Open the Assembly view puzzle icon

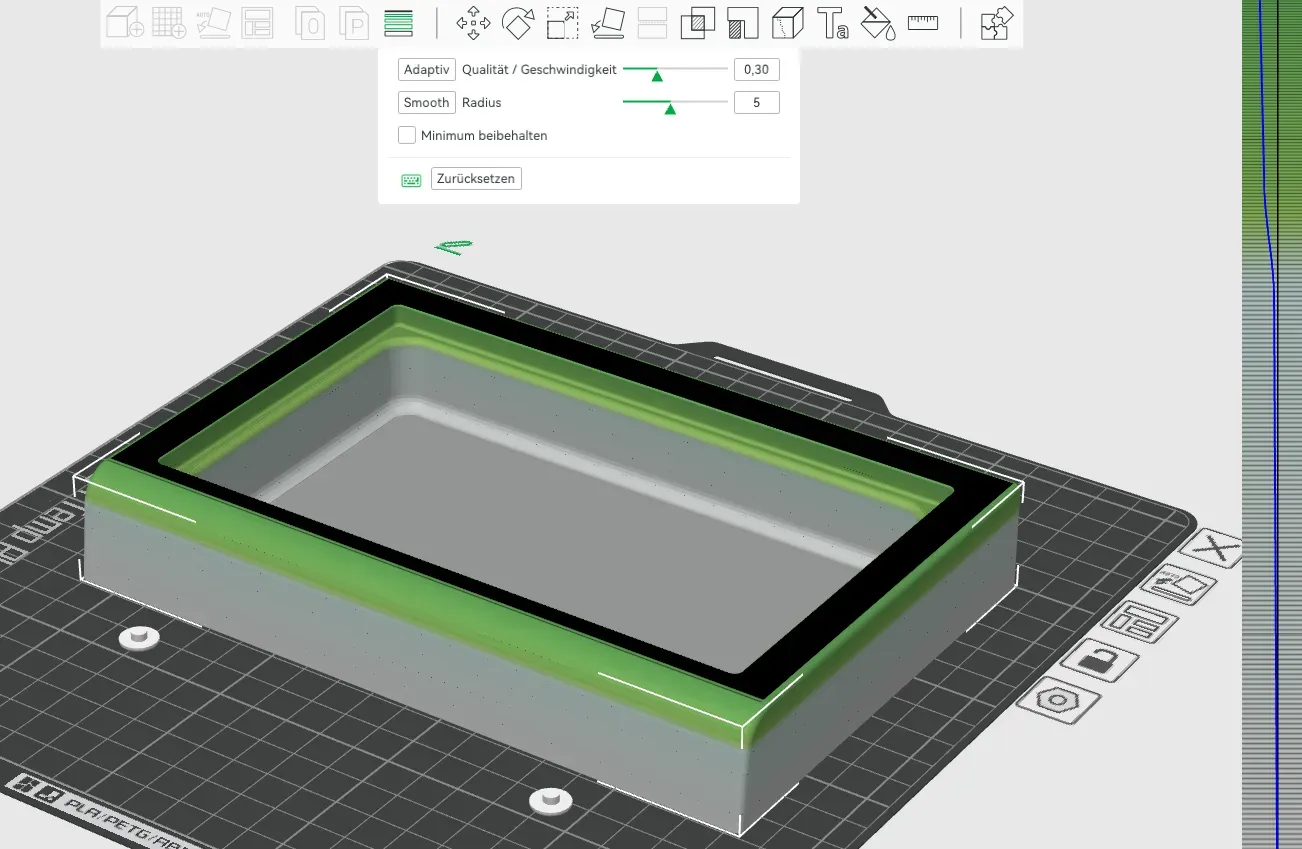pyautogui.click(x=996, y=22)
